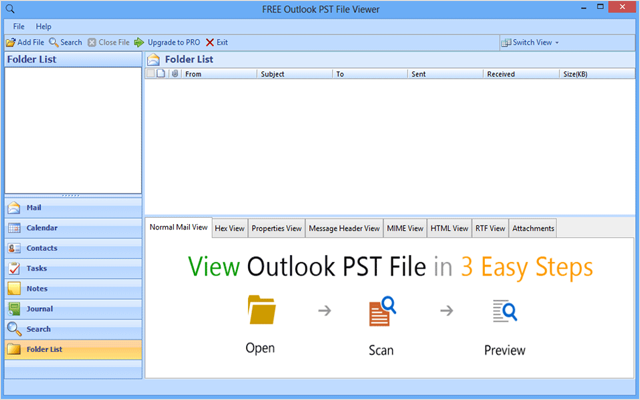Select the Message Header View tab

(344, 228)
